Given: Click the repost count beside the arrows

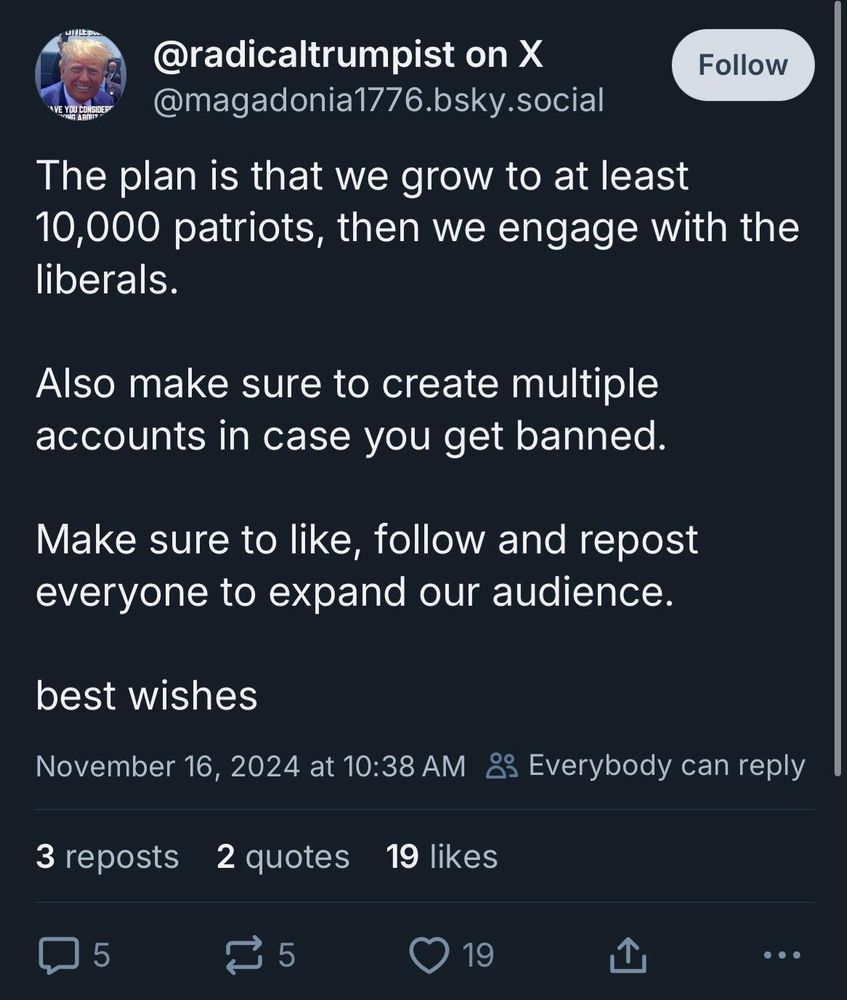Looking at the screenshot, I should (286, 956).
